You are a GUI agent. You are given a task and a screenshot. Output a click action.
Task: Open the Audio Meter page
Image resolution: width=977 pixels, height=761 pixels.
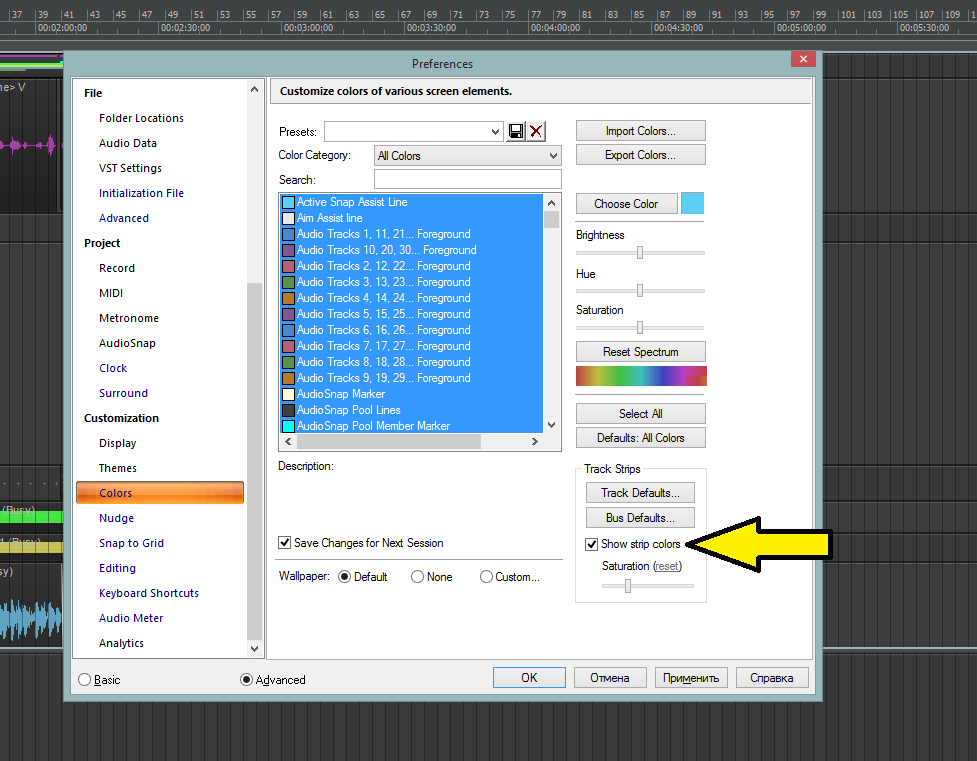coord(131,618)
